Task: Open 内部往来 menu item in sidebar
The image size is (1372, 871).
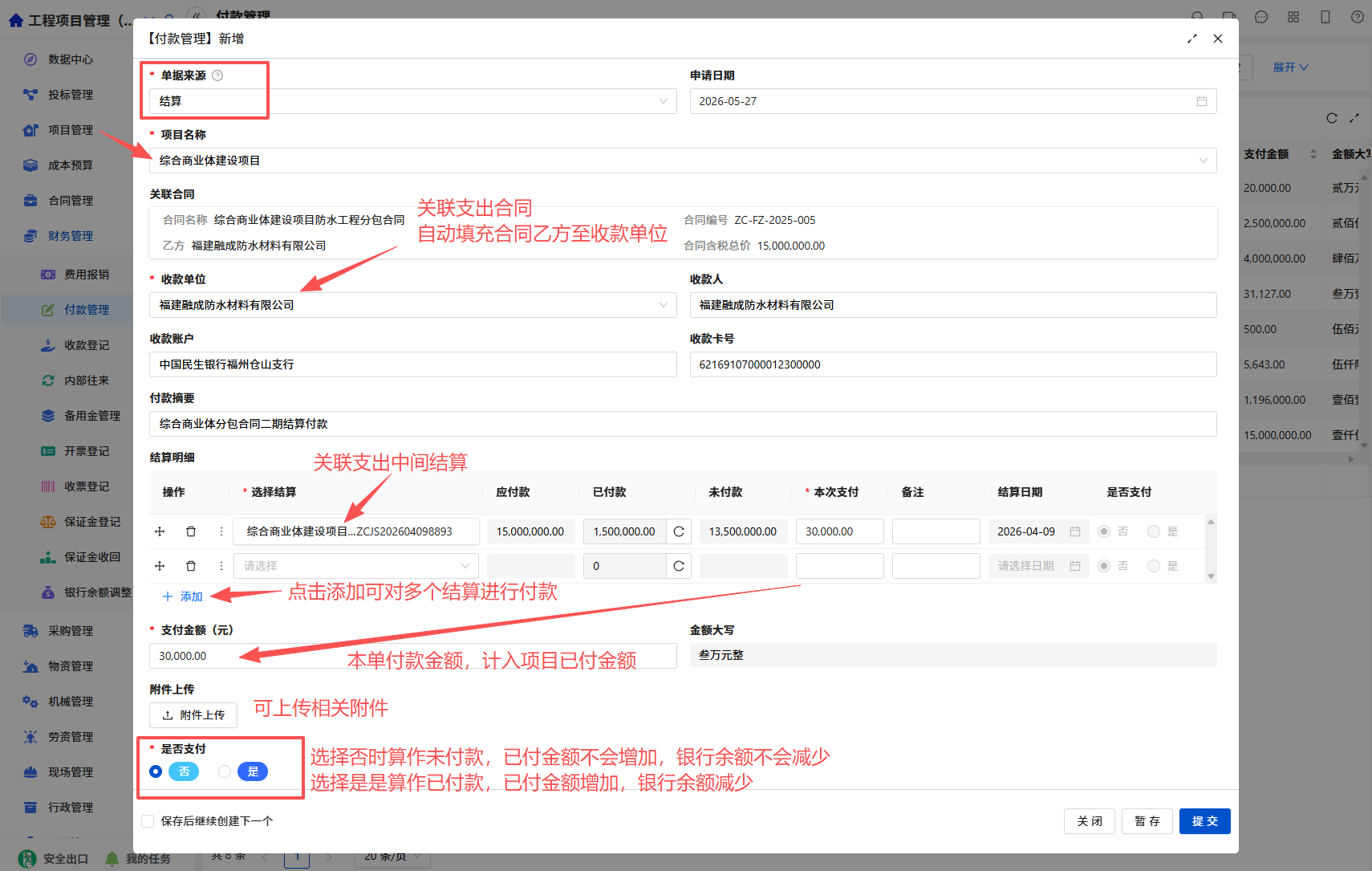Action: [87, 381]
